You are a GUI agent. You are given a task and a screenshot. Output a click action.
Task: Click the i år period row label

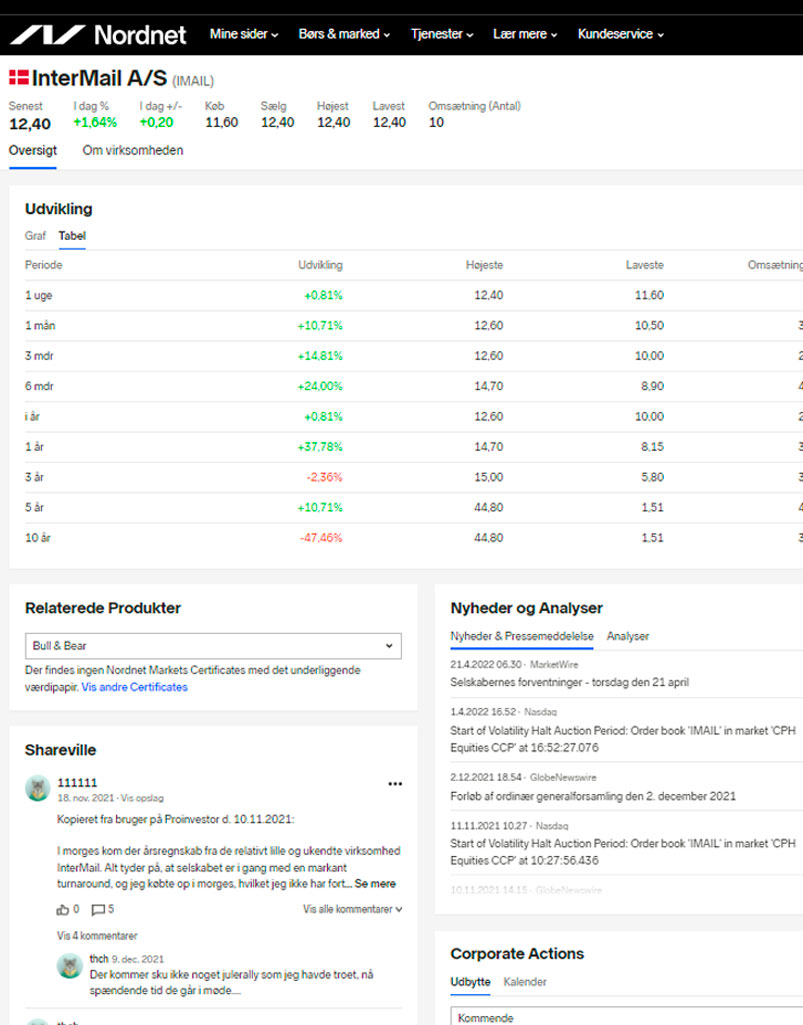(33, 416)
